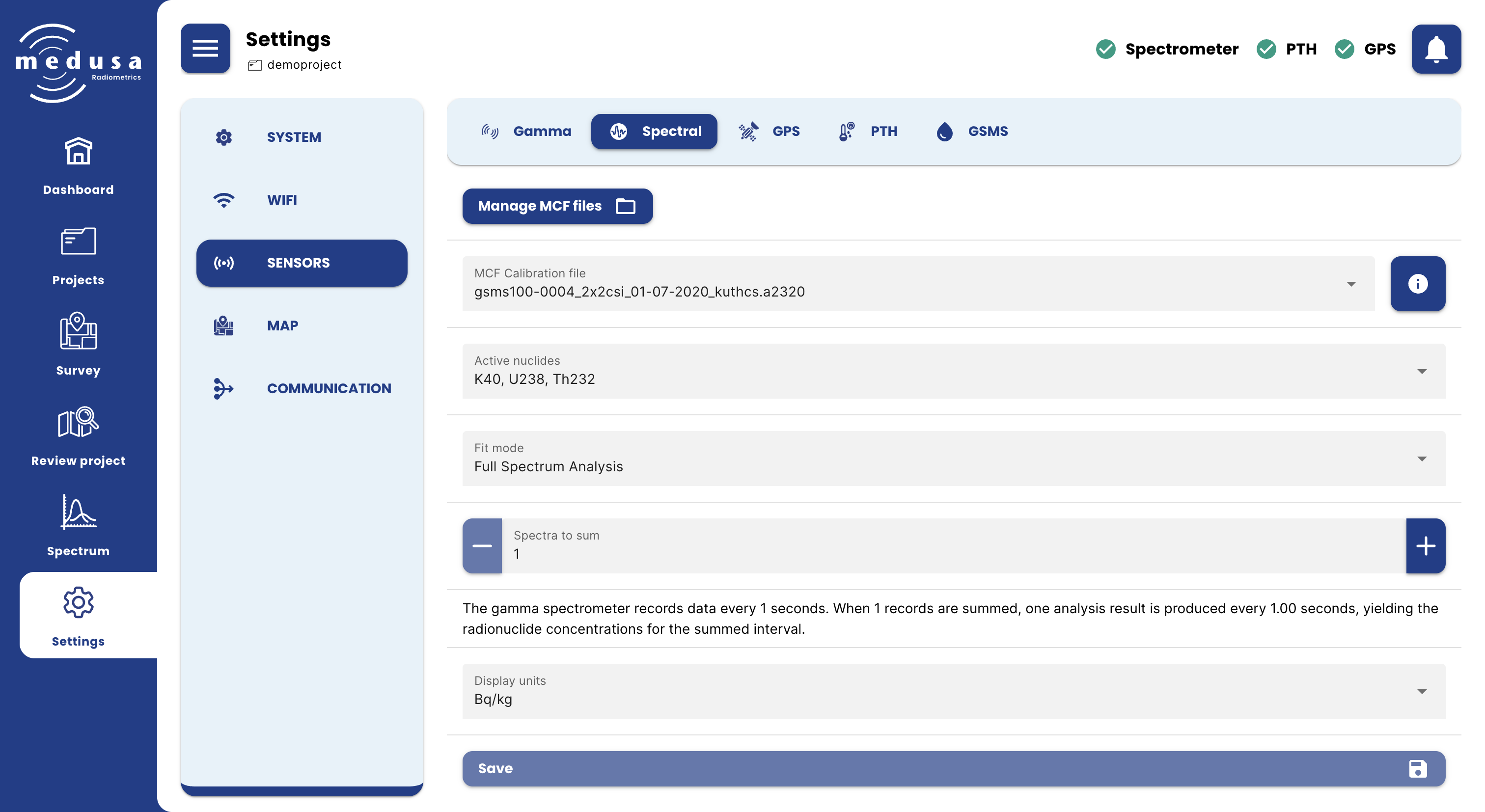Open WIFI settings menu item
The height and width of the screenshot is (812, 1485).
coord(302,200)
